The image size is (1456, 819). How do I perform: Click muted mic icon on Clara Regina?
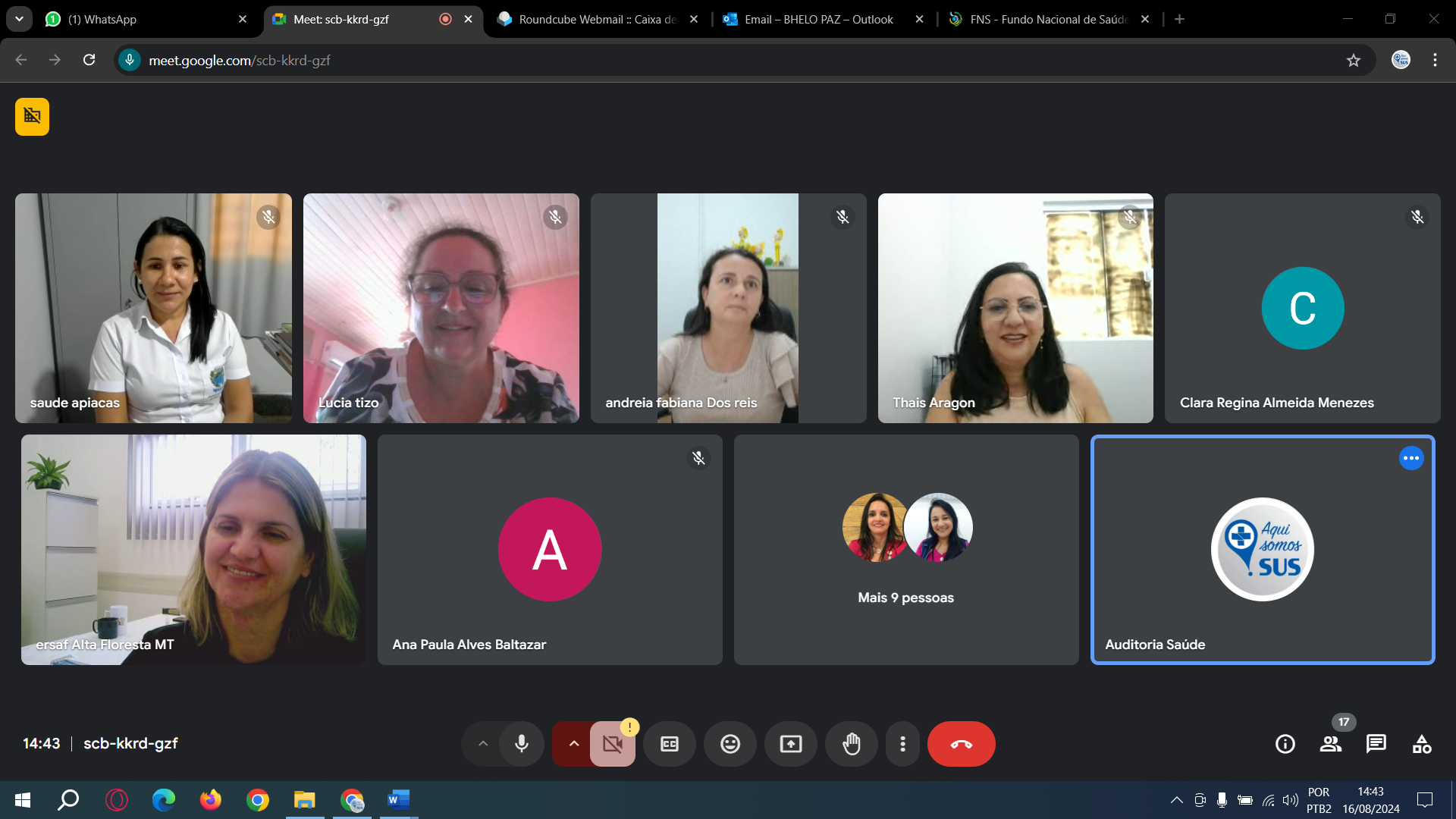[x=1417, y=217]
